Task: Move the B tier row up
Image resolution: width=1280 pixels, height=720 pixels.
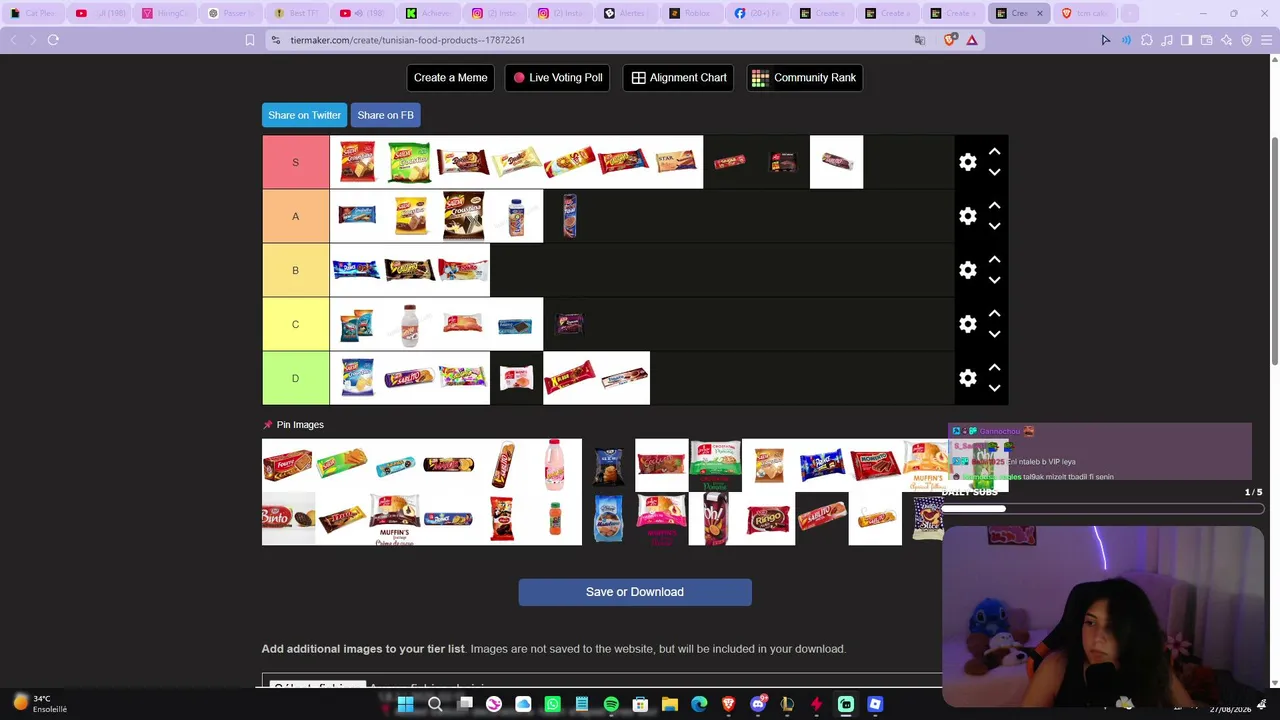Action: (994, 259)
